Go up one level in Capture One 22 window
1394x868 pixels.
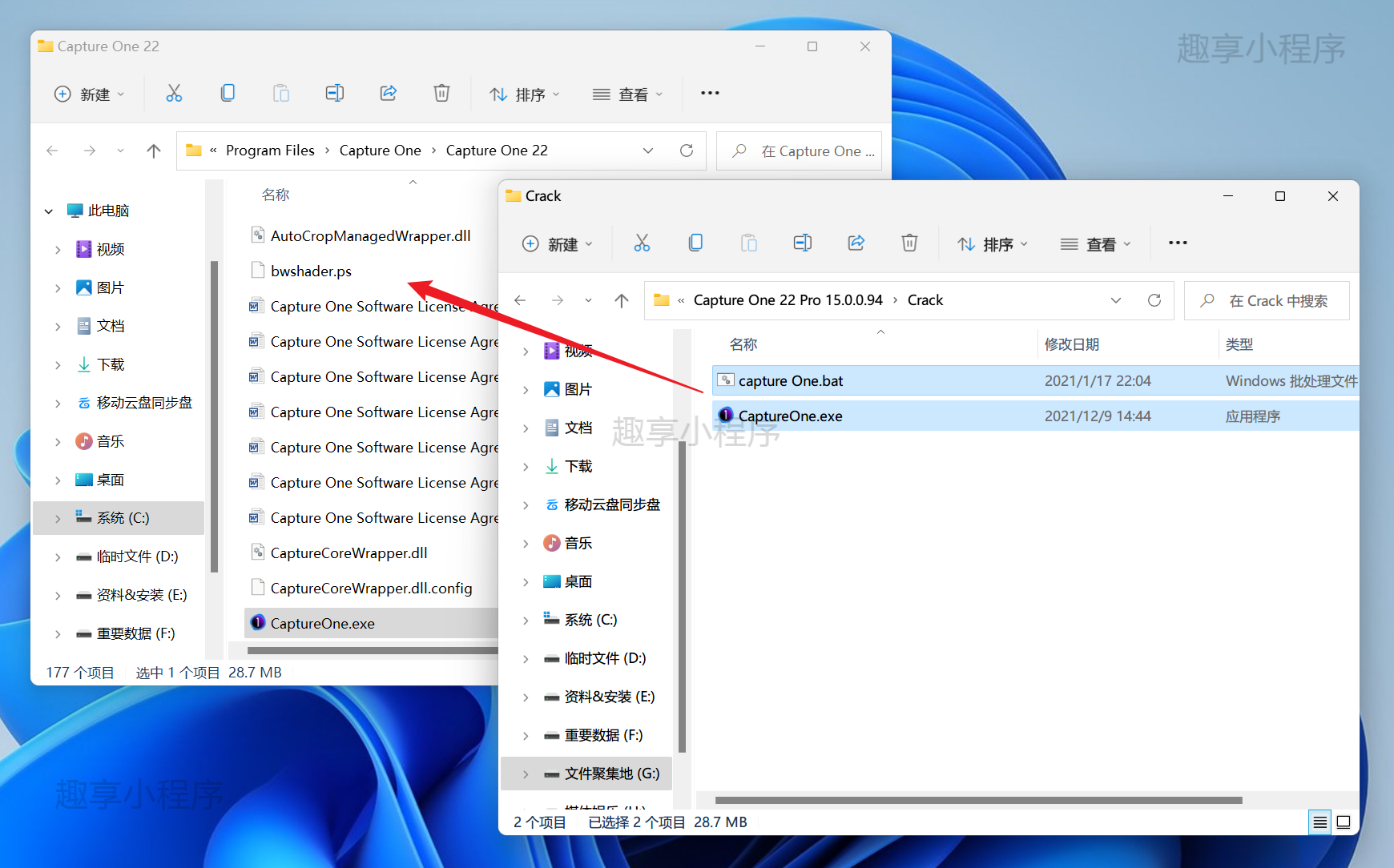pos(154,151)
